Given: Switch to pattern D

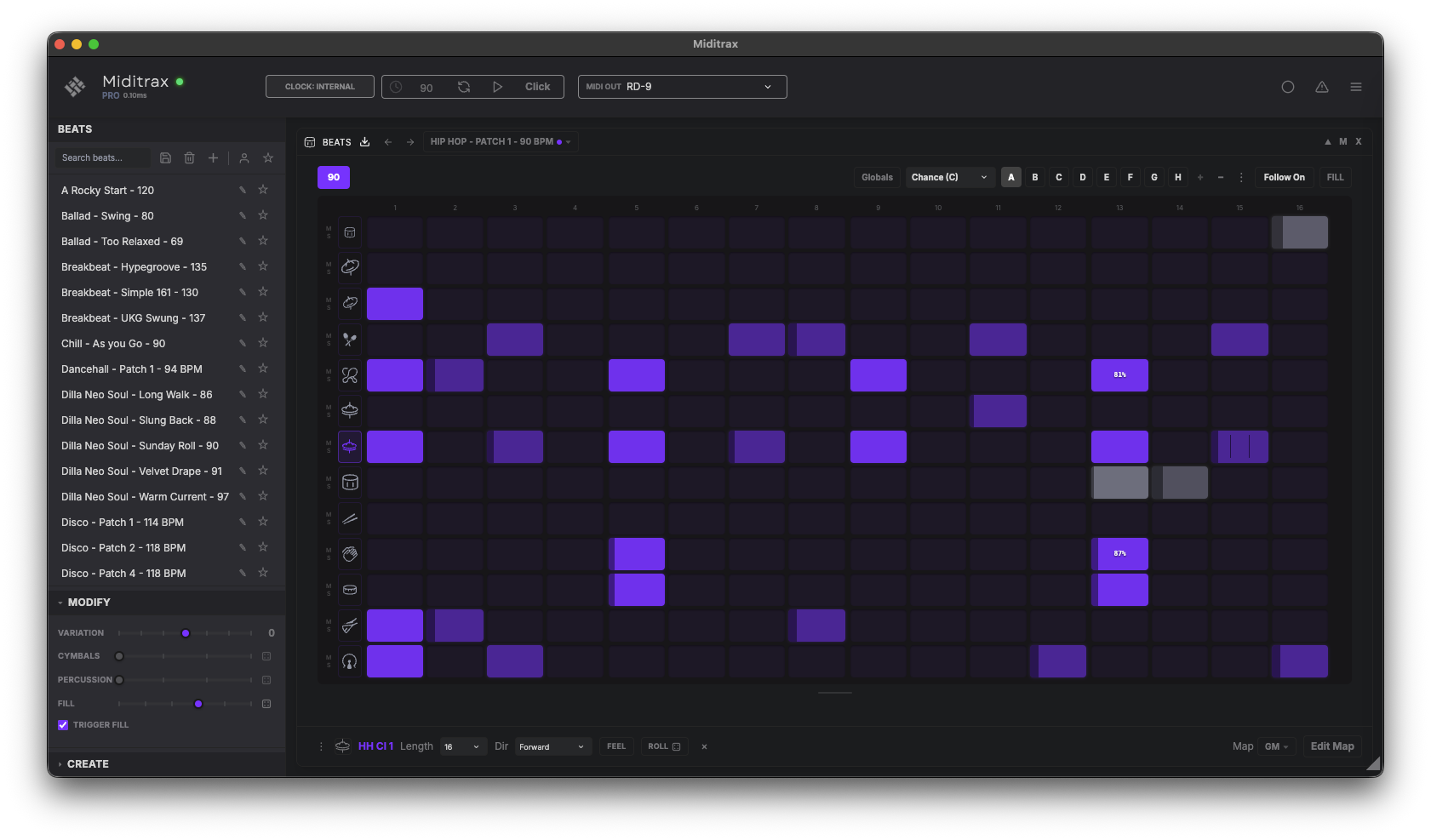Looking at the screenshot, I should (x=1083, y=177).
